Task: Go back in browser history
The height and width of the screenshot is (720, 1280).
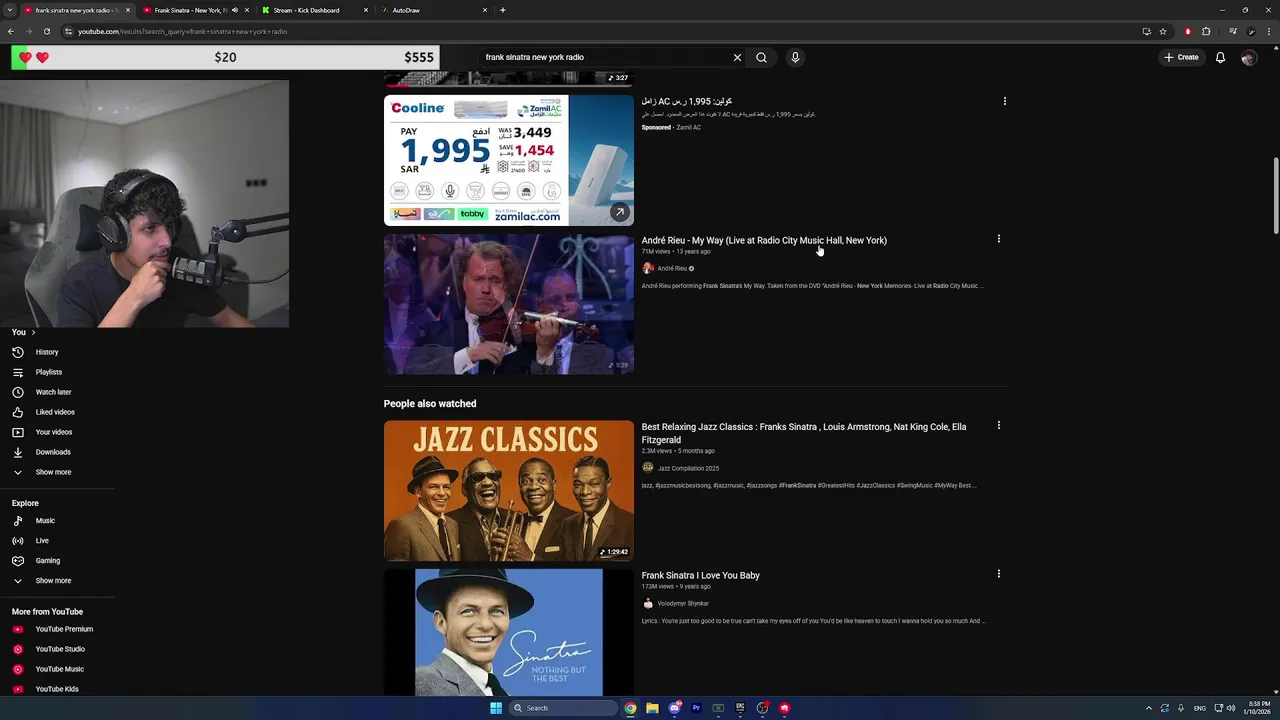Action: [x=11, y=31]
